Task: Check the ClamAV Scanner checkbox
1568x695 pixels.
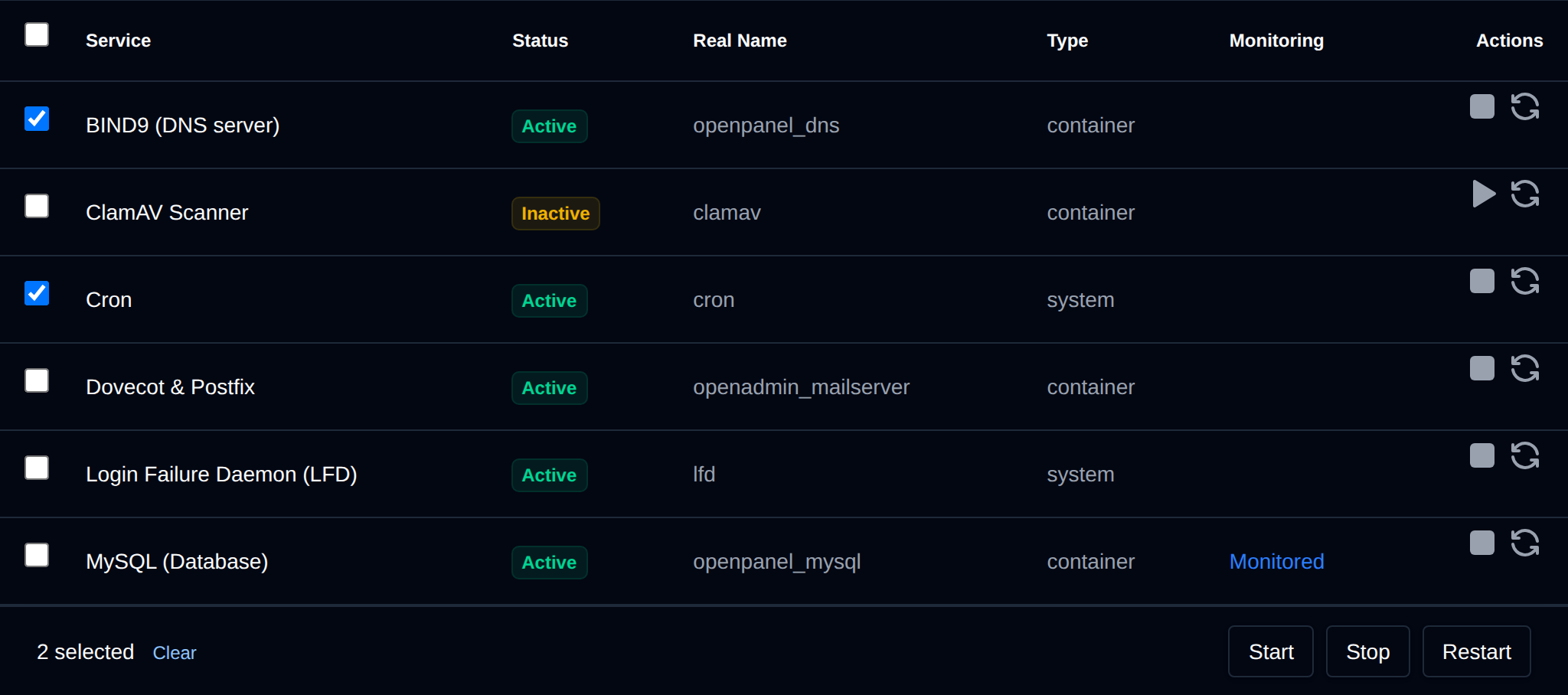Action: tap(37, 206)
